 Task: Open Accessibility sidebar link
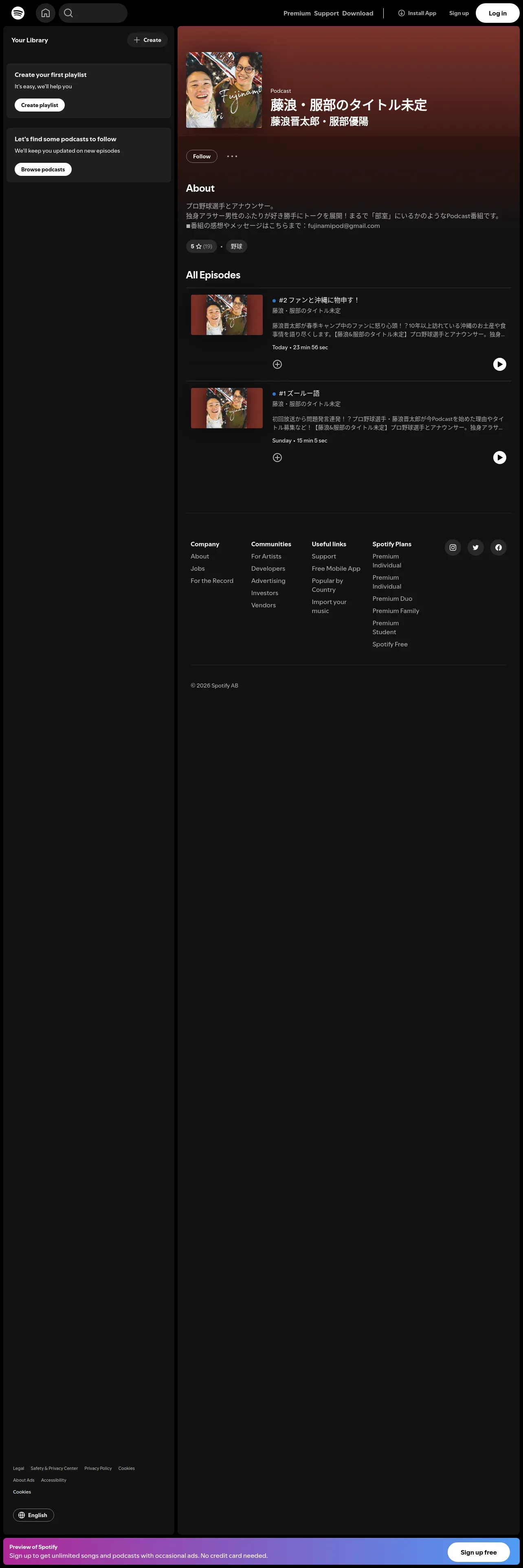(54, 1480)
